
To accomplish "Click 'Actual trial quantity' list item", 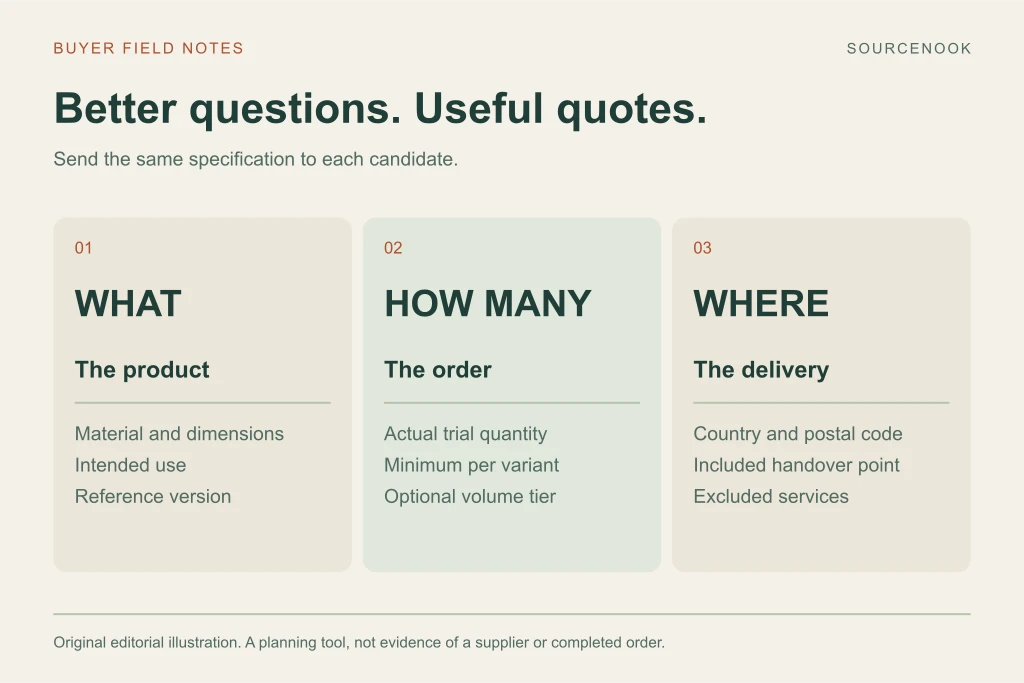I will pyautogui.click(x=466, y=434).
